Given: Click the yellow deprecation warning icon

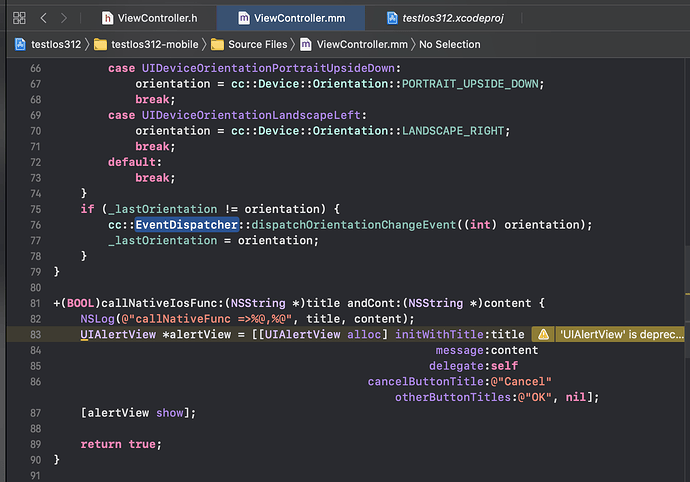Looking at the screenshot, I should (x=543, y=334).
